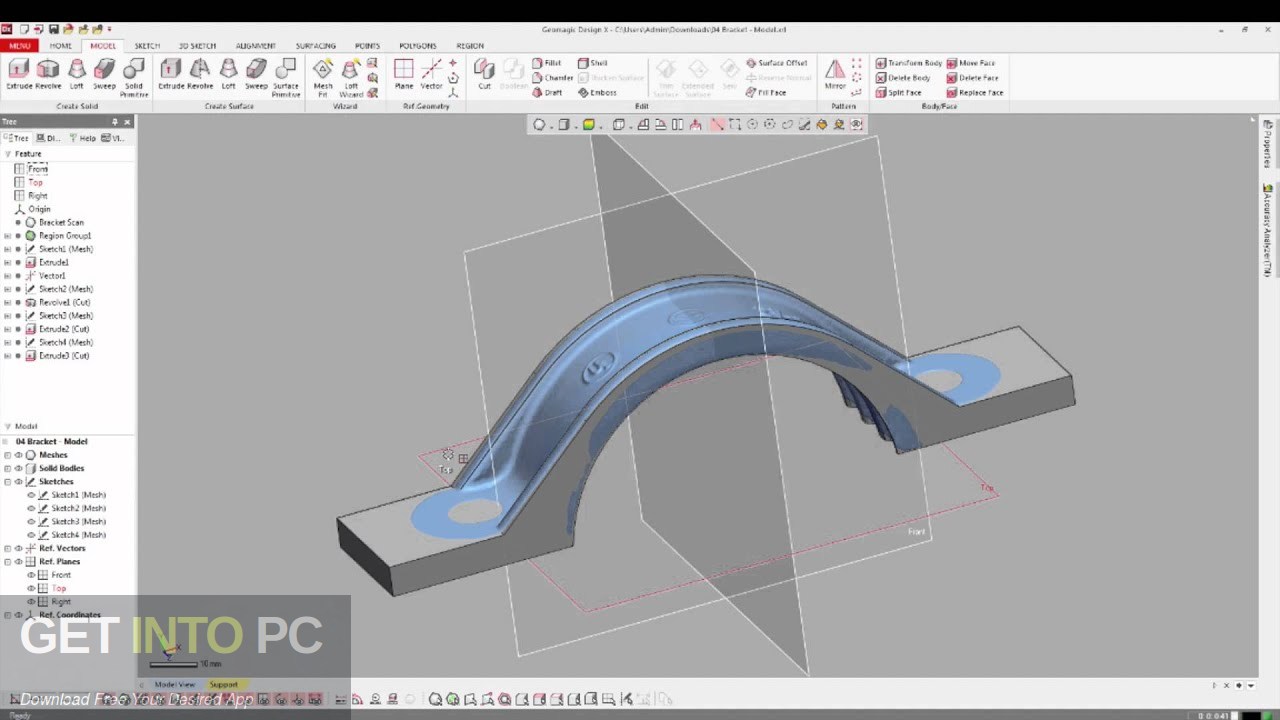Apply the Fillet tool
Viewport: 1280px width, 720px height.
click(547, 63)
